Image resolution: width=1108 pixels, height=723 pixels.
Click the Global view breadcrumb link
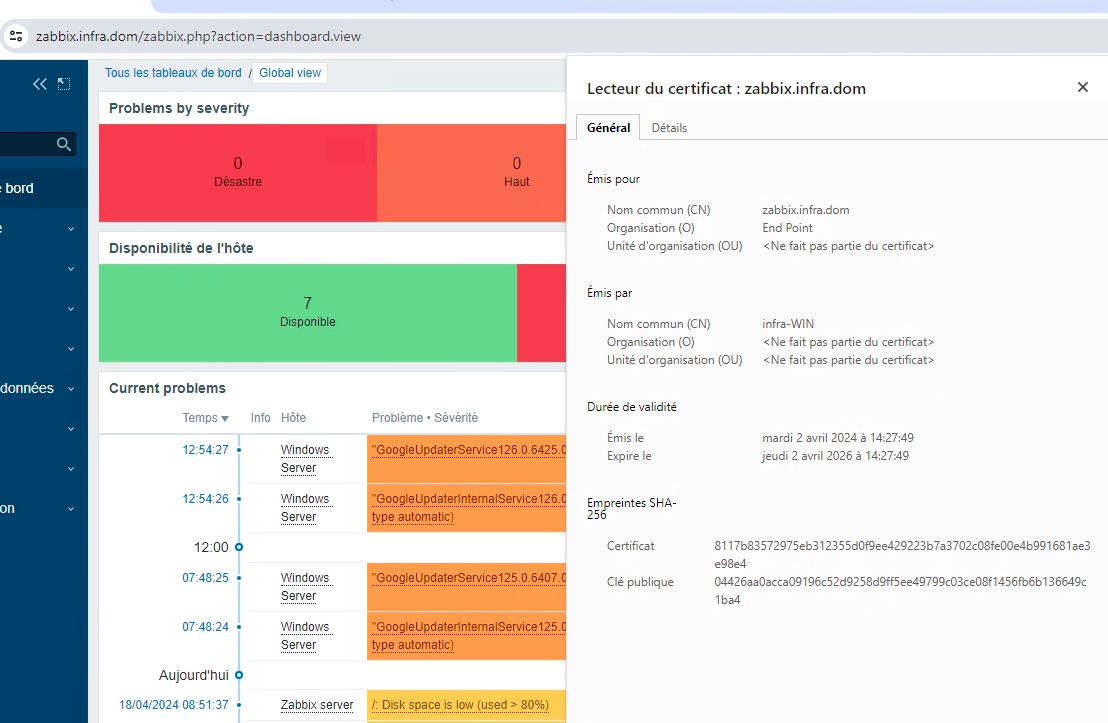point(290,73)
